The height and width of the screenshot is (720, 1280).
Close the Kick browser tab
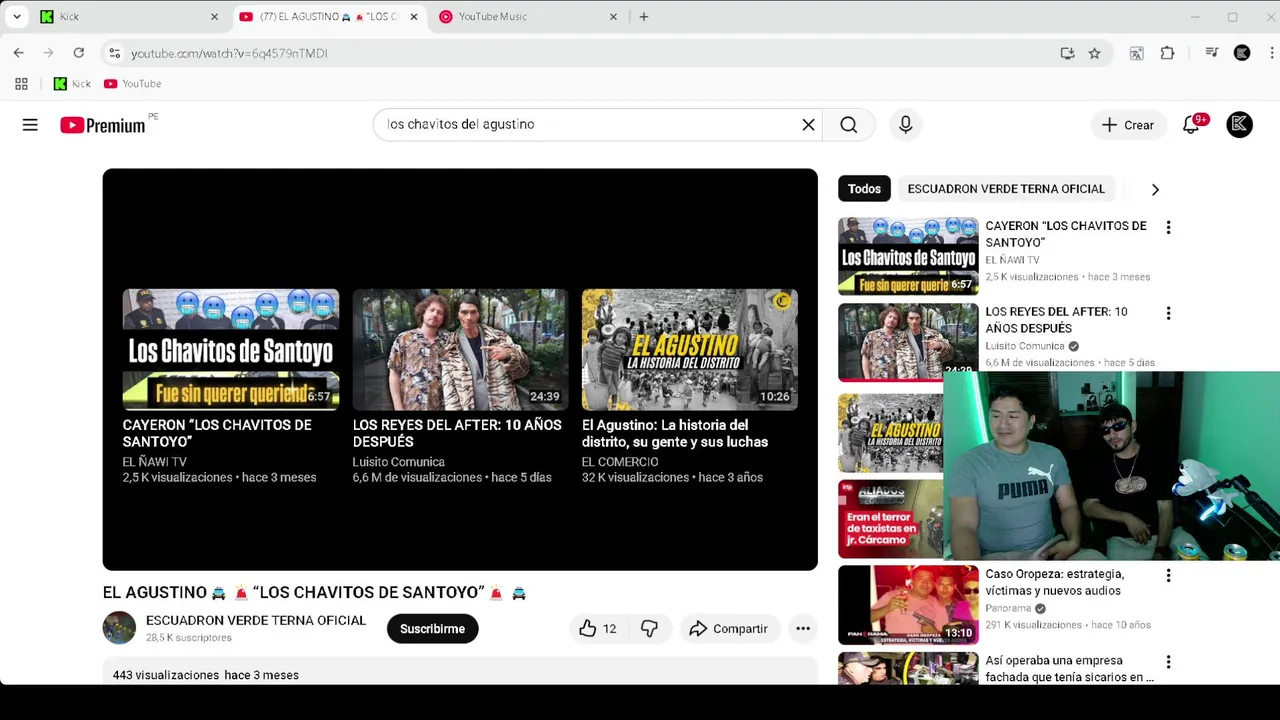pyautogui.click(x=214, y=17)
